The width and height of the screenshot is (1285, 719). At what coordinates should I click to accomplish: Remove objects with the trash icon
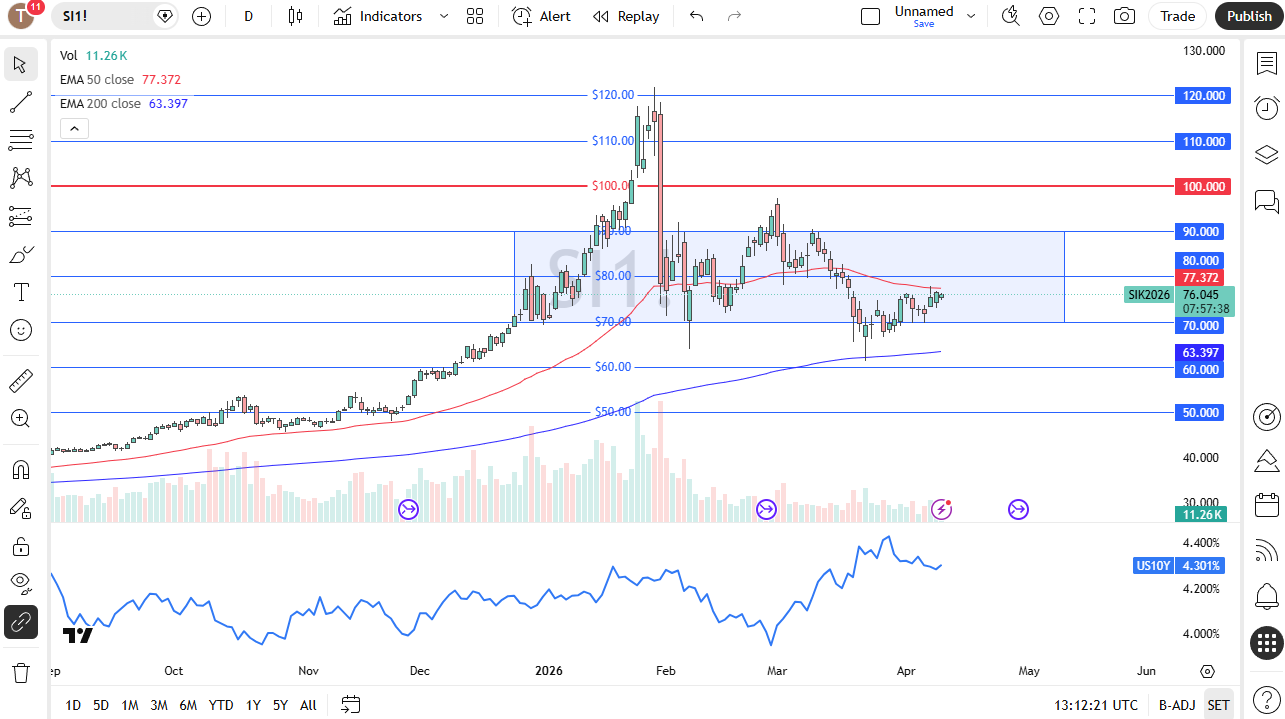[x=21, y=672]
